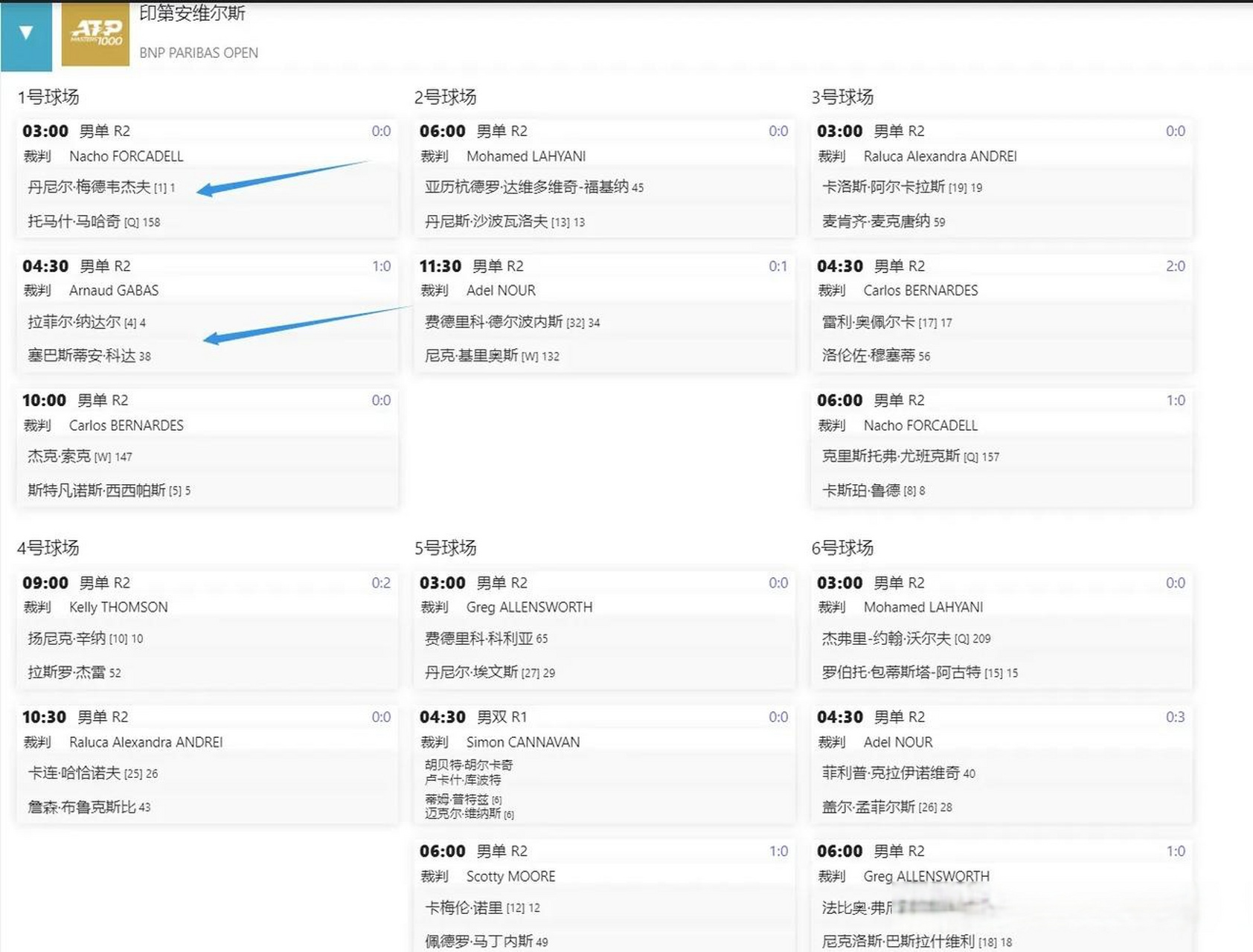Click referee Scotty MOORE
The image size is (1253, 952).
coord(510,877)
